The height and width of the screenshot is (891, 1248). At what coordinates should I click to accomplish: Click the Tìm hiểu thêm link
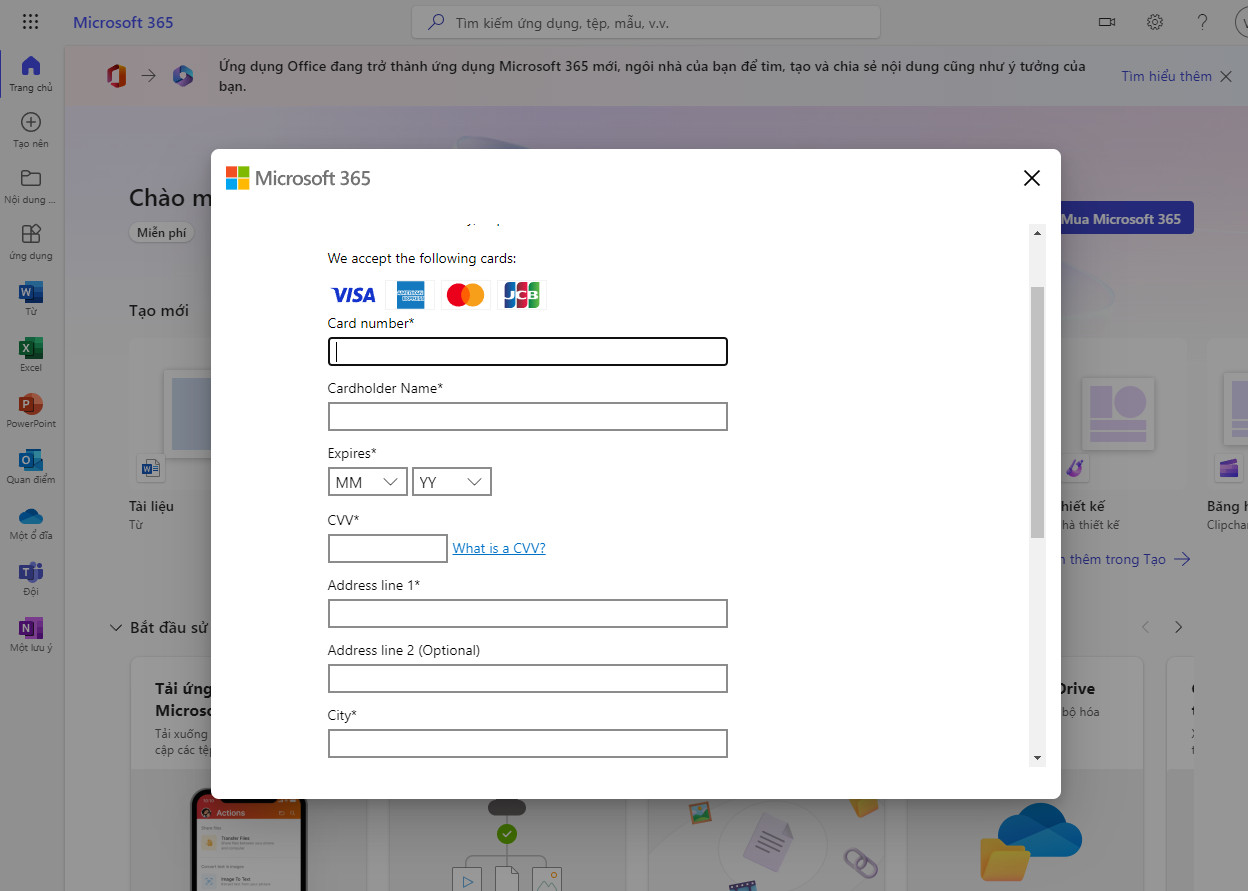tap(1166, 76)
